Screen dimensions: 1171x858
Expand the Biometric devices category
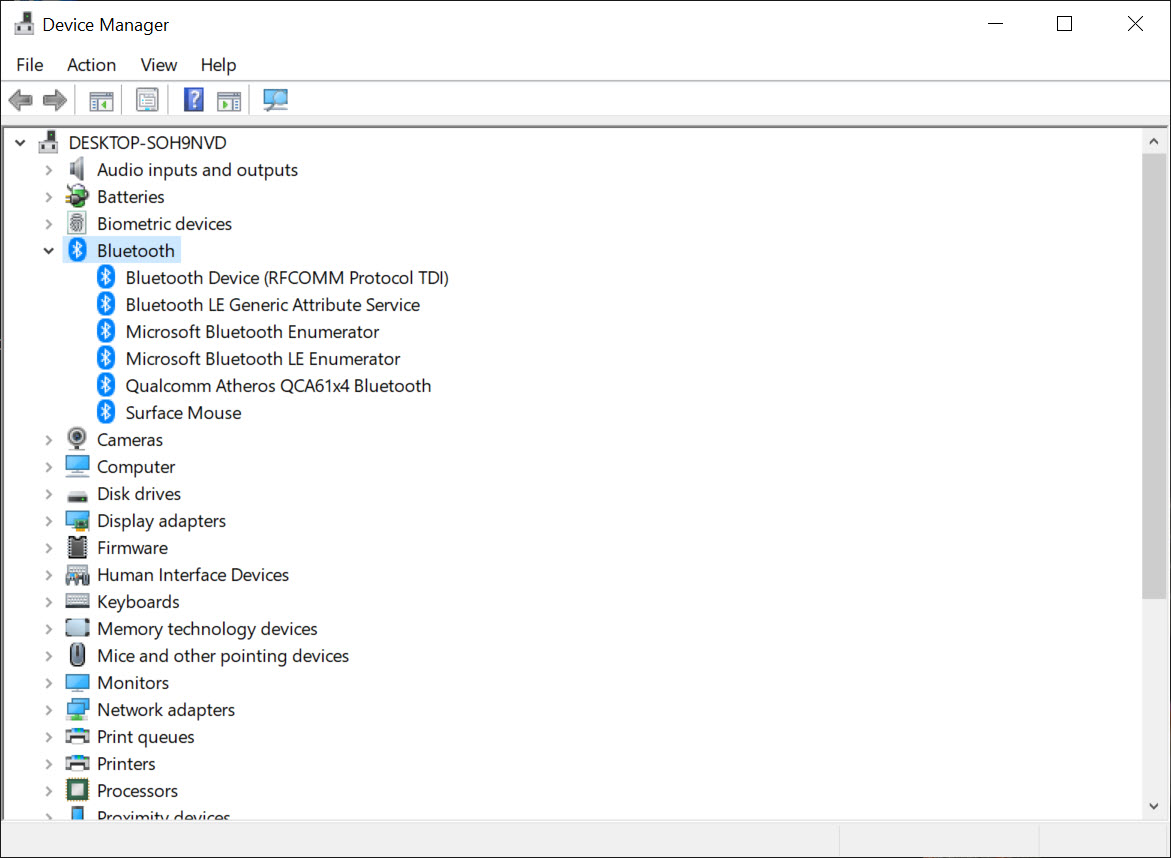click(49, 224)
